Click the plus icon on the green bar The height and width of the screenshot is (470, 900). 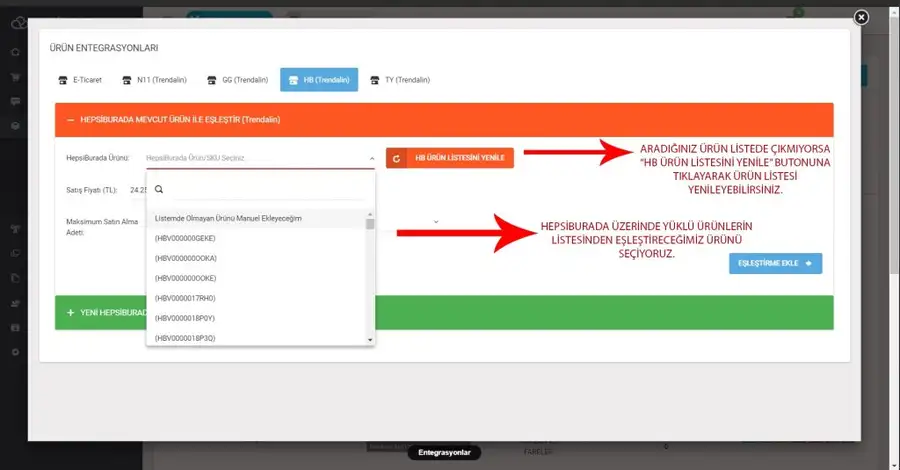pyautogui.click(x=71, y=313)
